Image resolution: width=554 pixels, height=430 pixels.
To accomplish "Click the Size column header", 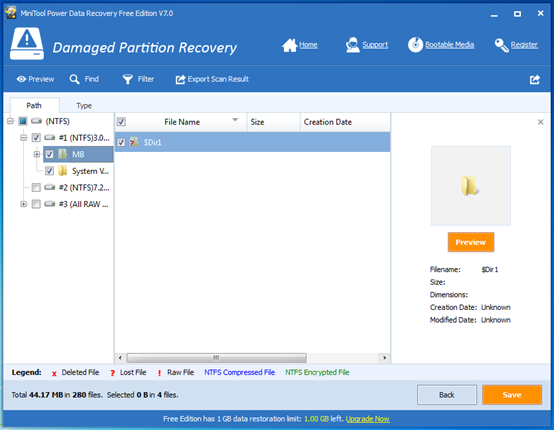I will pyautogui.click(x=273, y=122).
